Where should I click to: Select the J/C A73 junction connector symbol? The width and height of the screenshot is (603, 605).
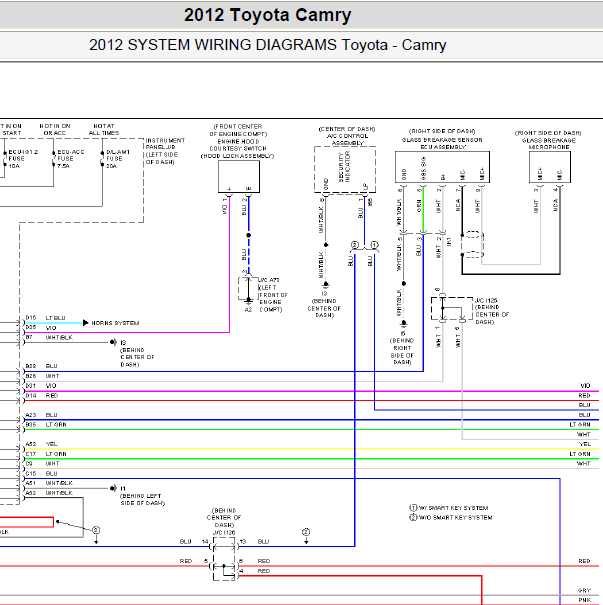pos(248,288)
